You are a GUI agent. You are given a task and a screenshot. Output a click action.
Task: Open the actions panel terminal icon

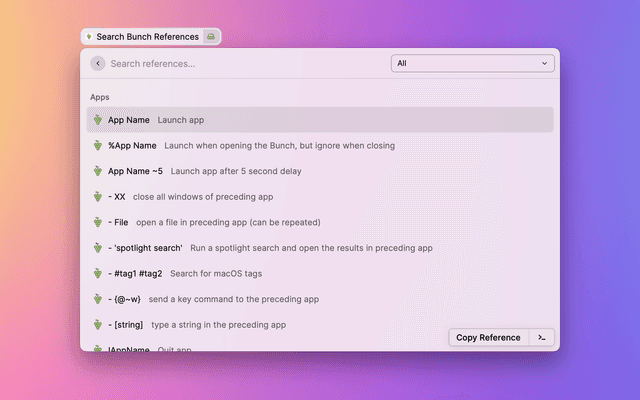[541, 337]
